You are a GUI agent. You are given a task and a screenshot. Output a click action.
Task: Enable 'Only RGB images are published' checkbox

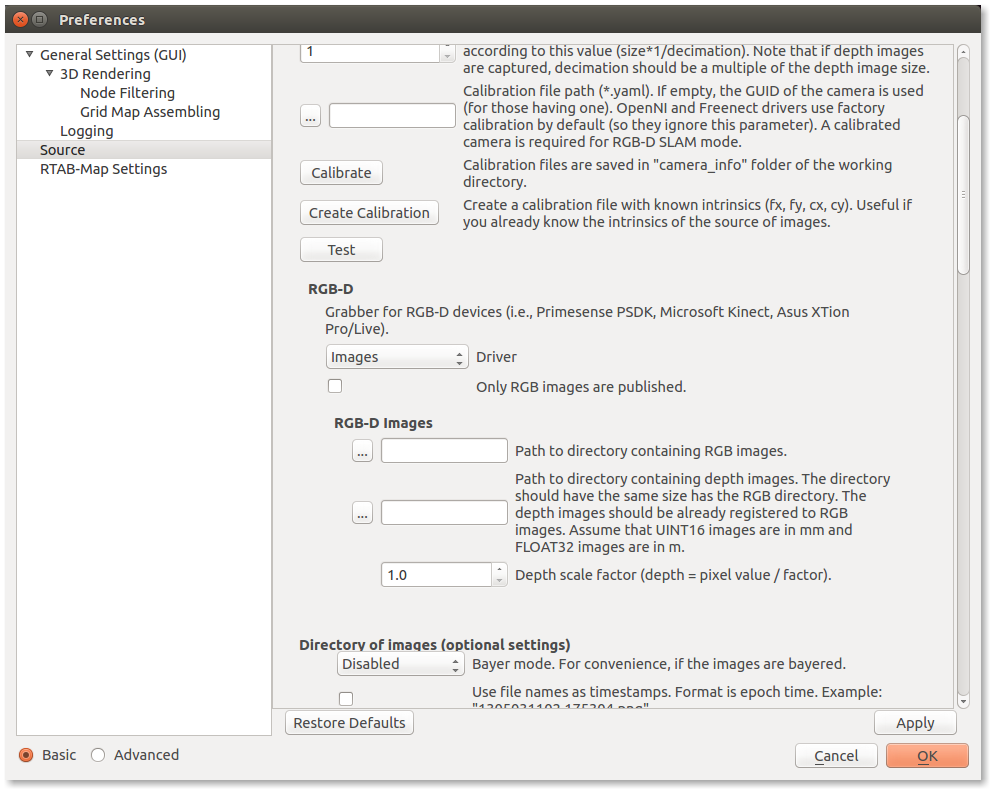335,386
